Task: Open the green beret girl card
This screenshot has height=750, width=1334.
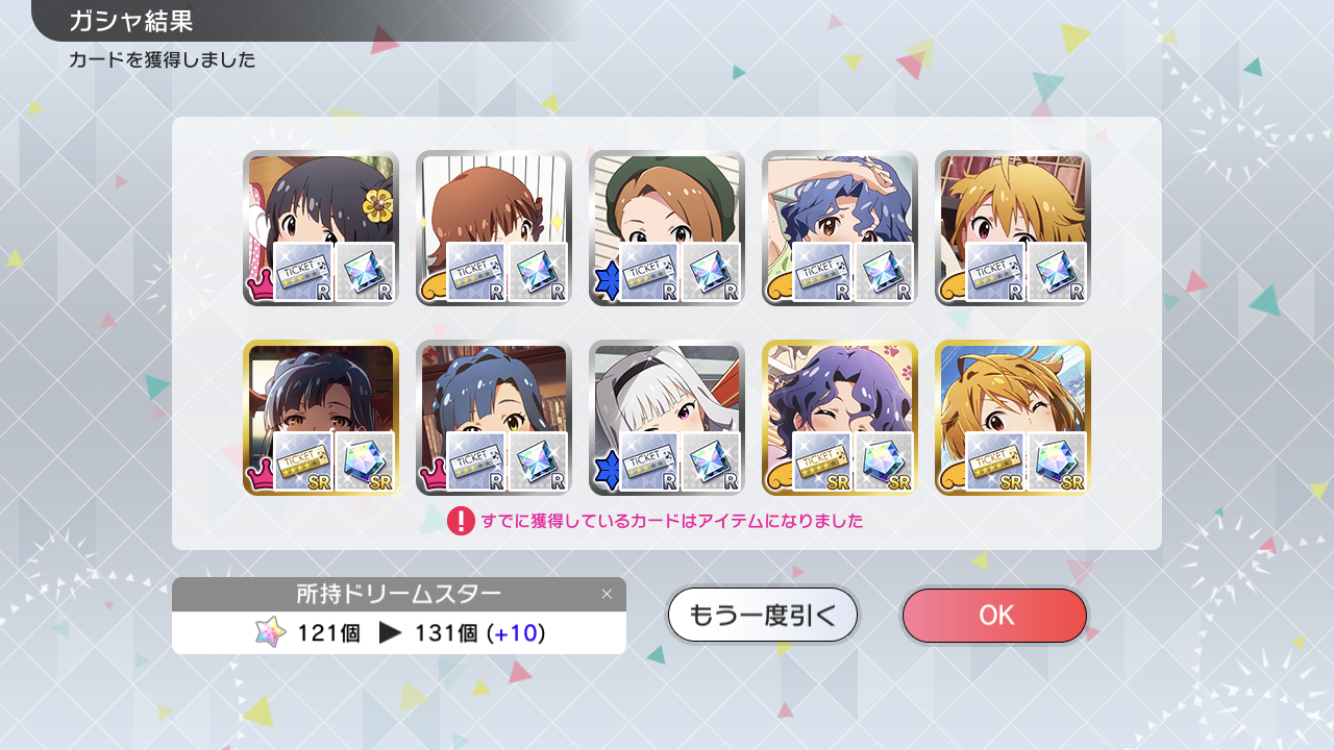Action: pos(667,228)
